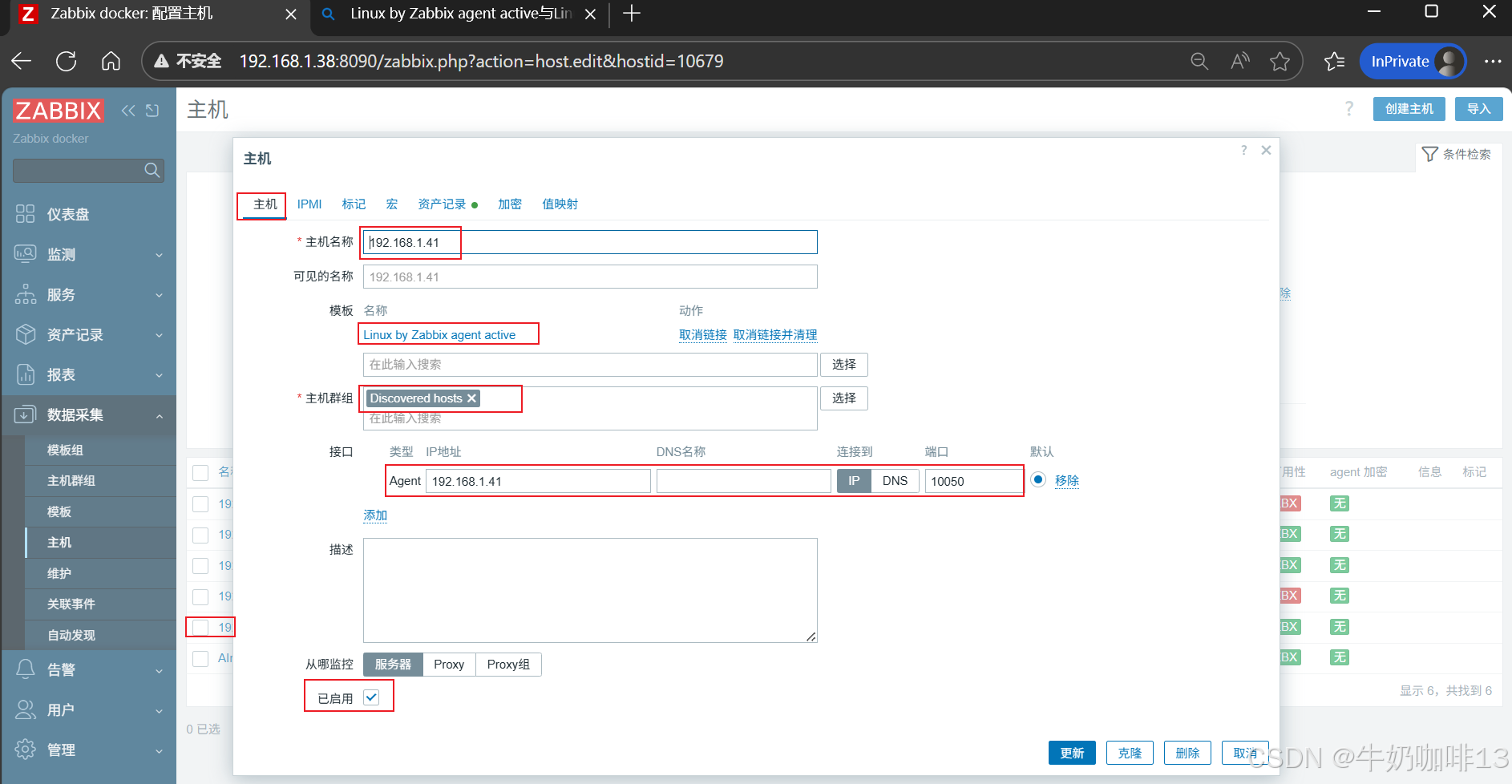The image size is (1512, 784).
Task: Open browser settings ellipsis menu
Action: 1493,61
